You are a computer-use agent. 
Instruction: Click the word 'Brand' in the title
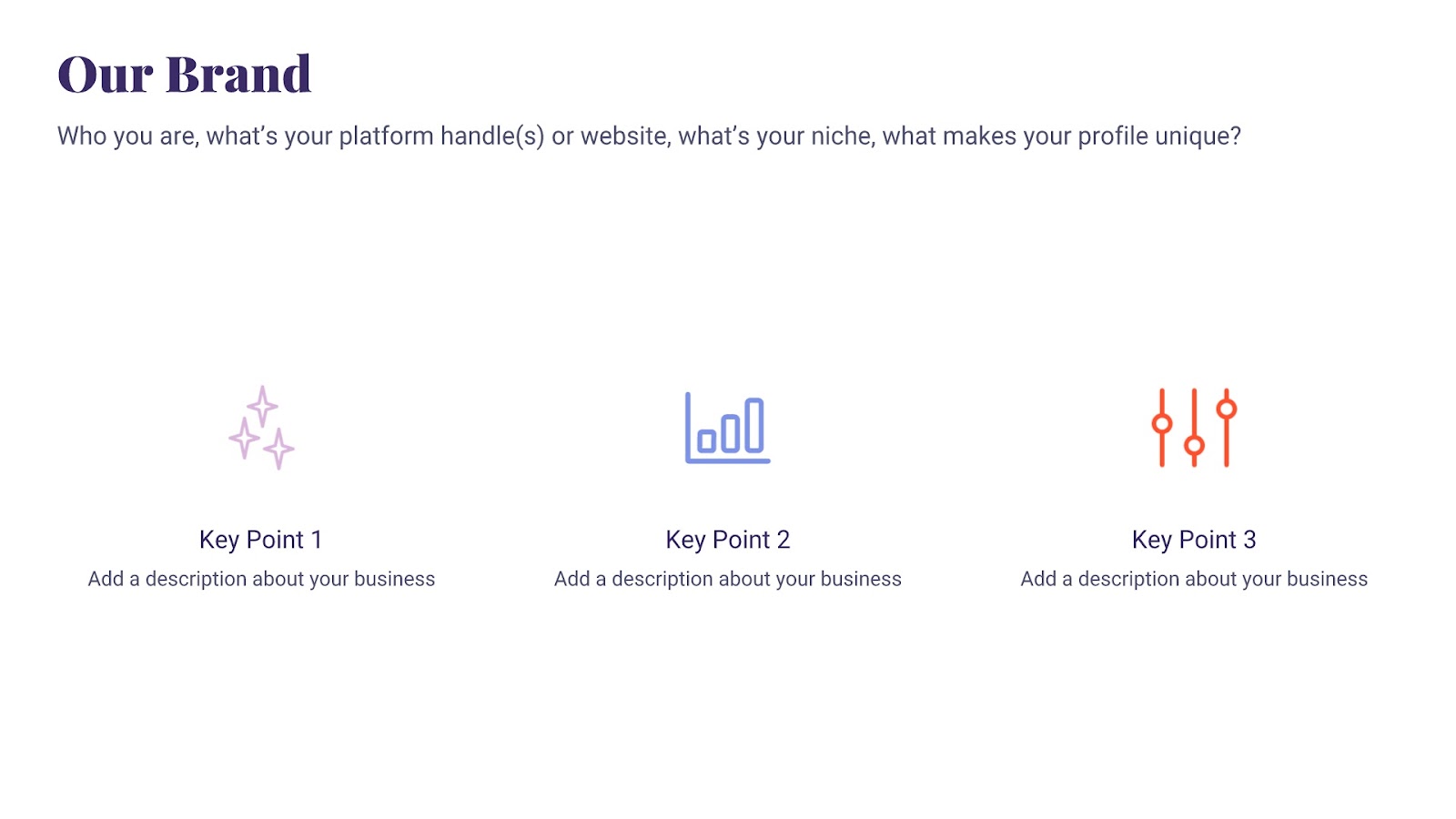tap(238, 74)
